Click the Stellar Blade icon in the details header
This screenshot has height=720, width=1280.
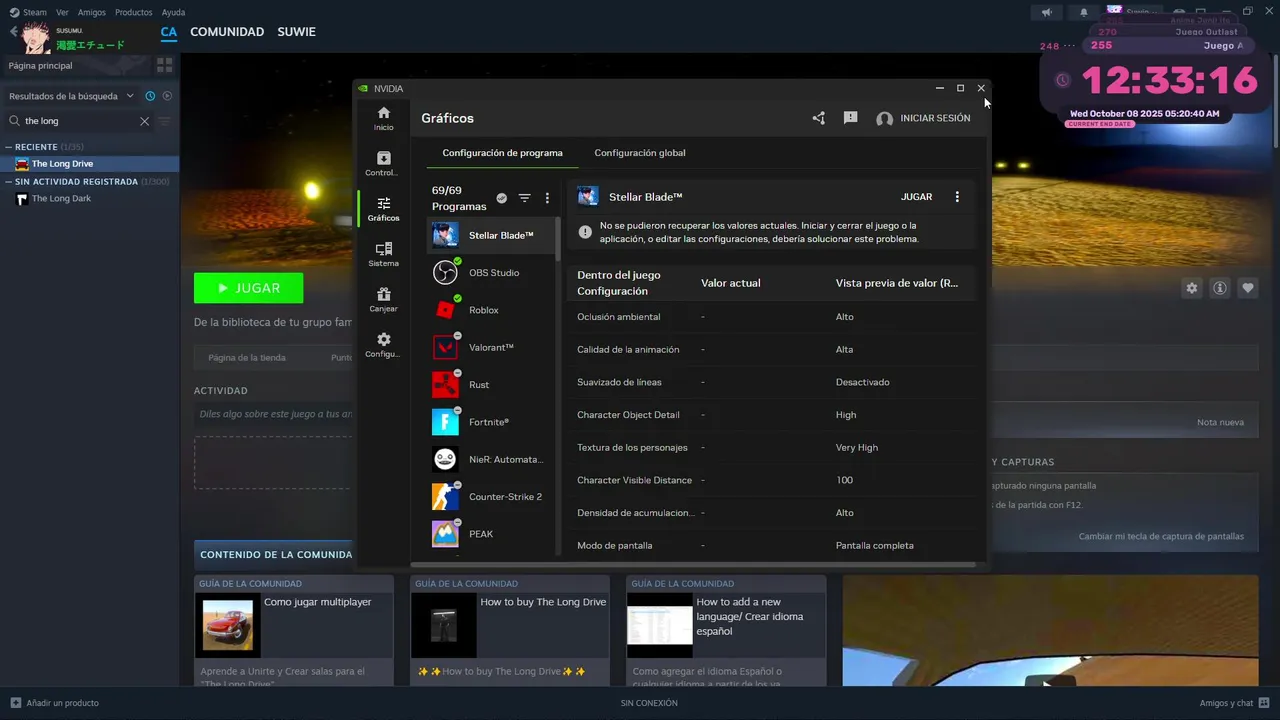588,196
